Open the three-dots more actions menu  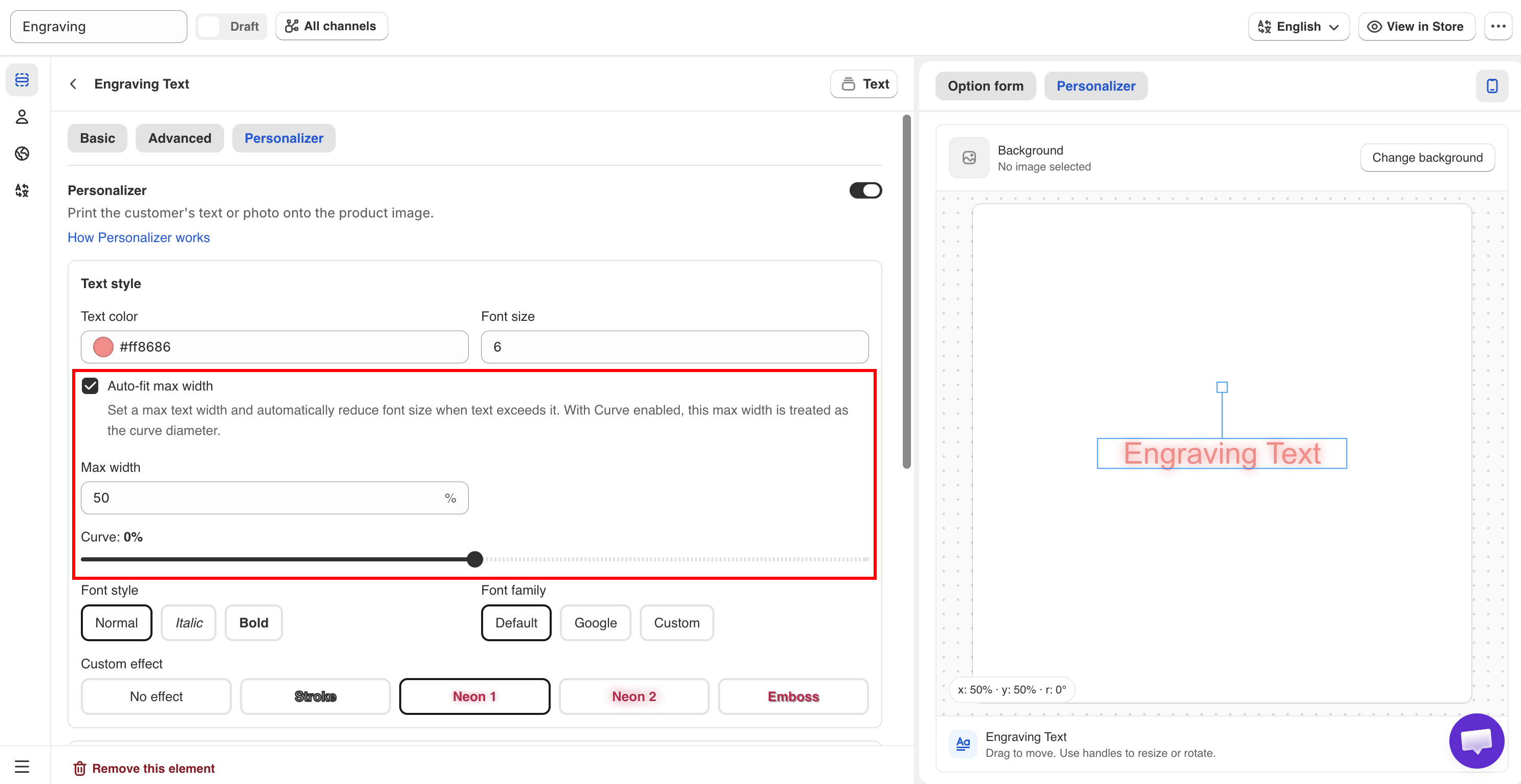point(1498,27)
